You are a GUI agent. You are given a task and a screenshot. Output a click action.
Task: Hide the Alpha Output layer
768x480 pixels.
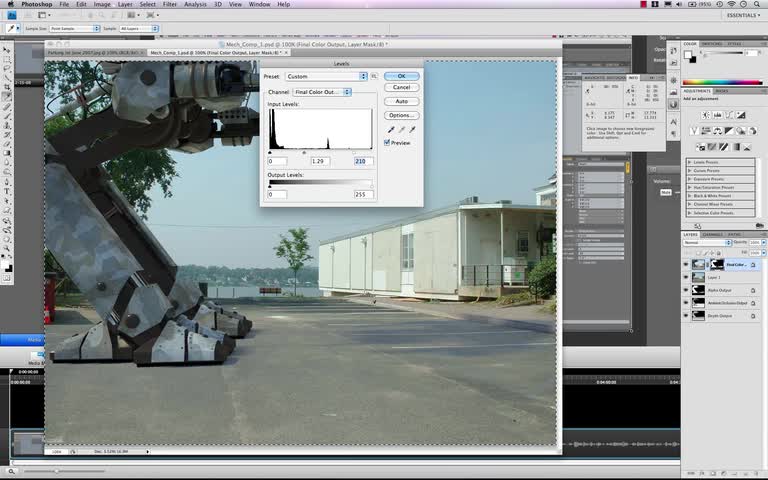[686, 290]
